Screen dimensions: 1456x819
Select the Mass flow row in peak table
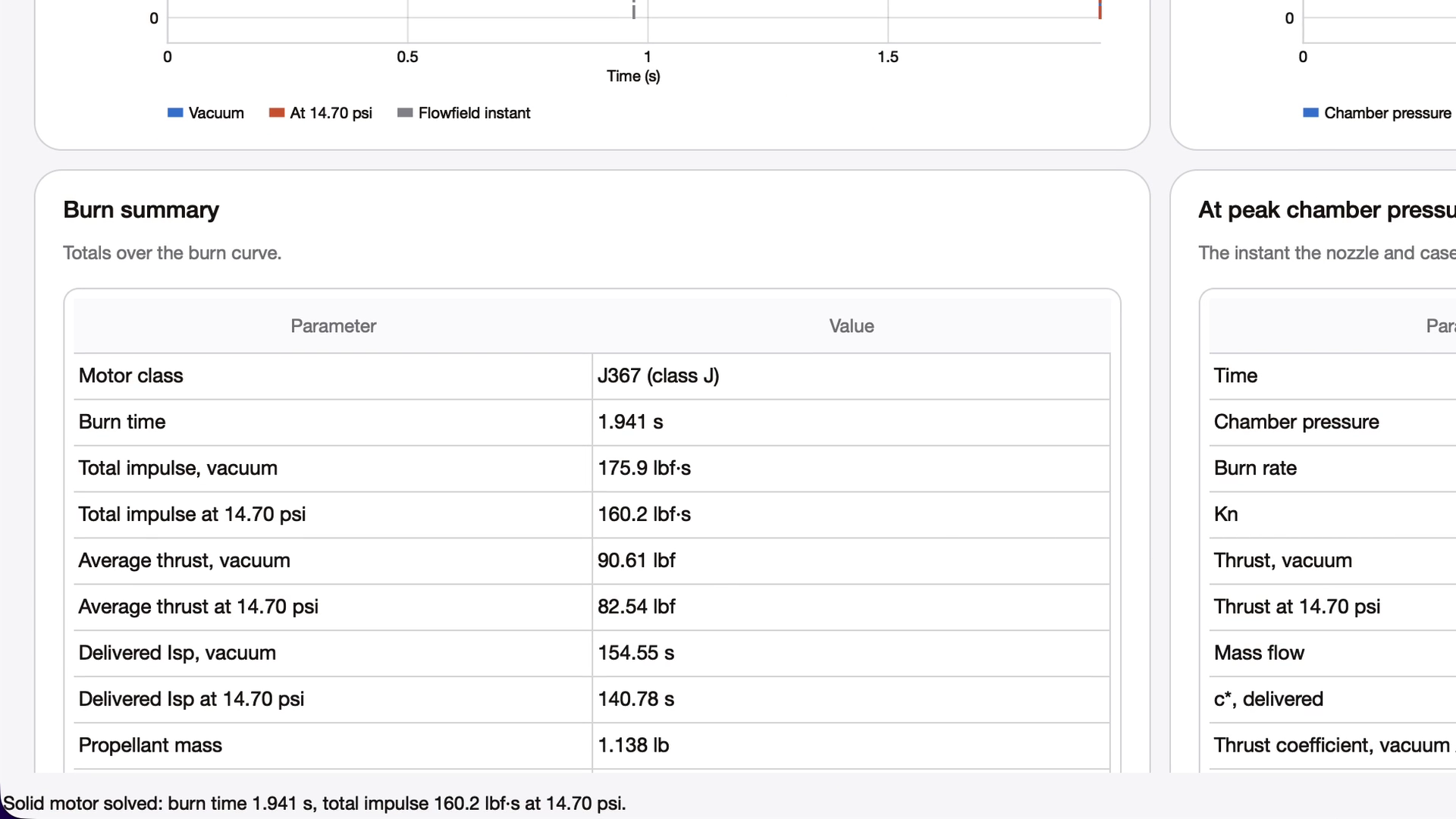[1333, 654]
